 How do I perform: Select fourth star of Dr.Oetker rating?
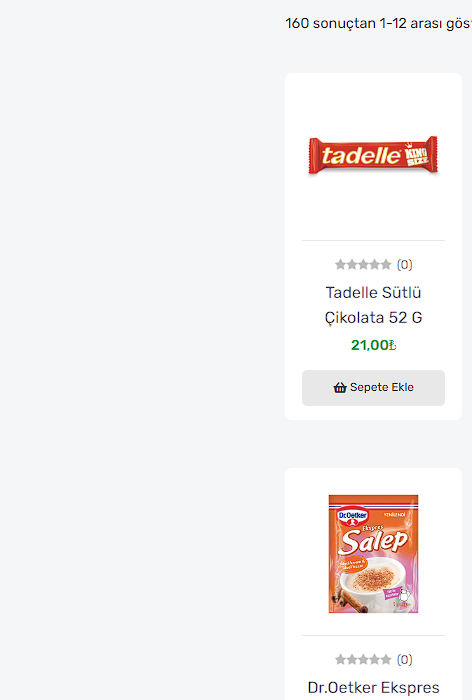[375, 659]
